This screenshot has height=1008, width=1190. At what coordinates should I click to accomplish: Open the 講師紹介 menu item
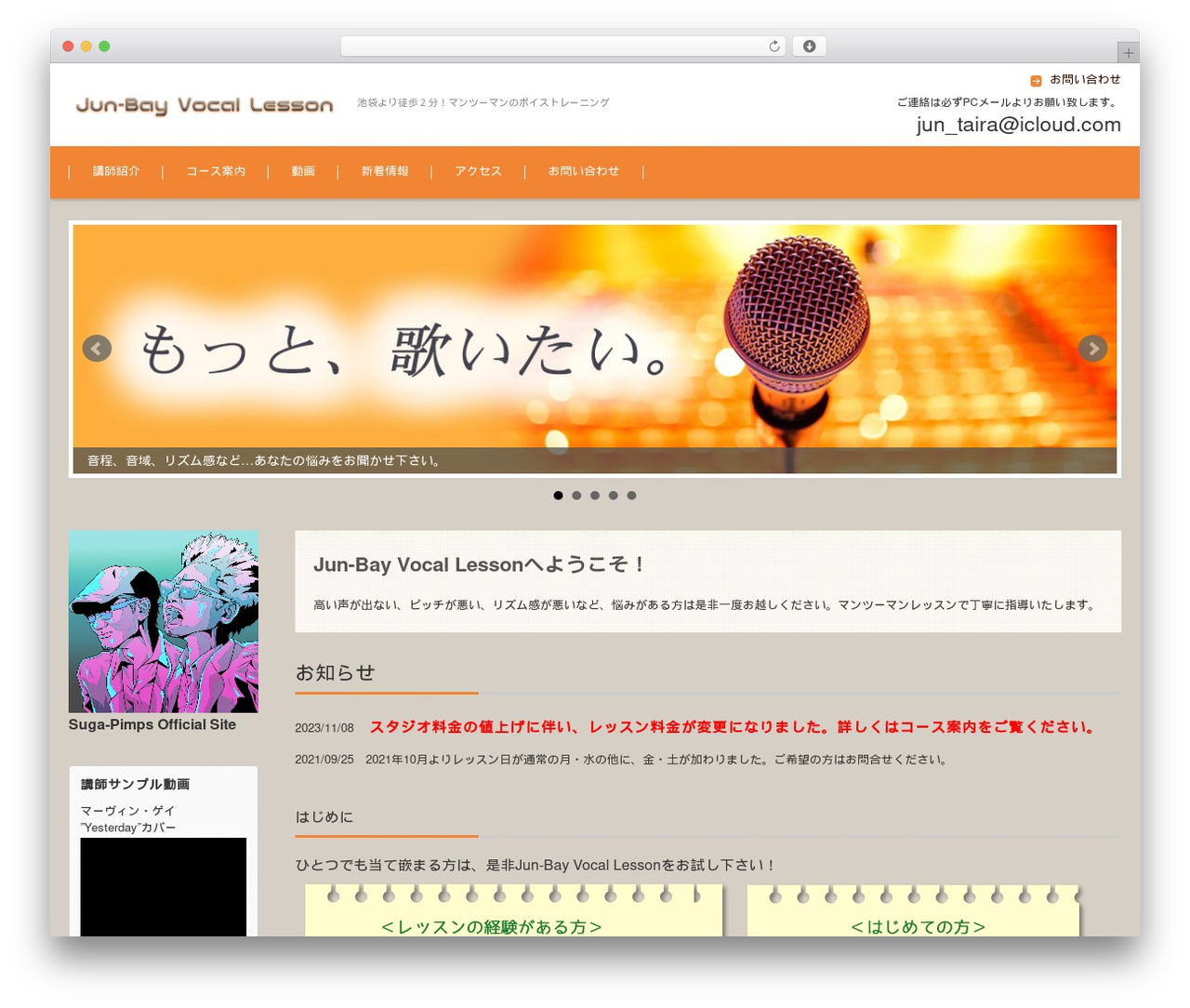click(116, 171)
